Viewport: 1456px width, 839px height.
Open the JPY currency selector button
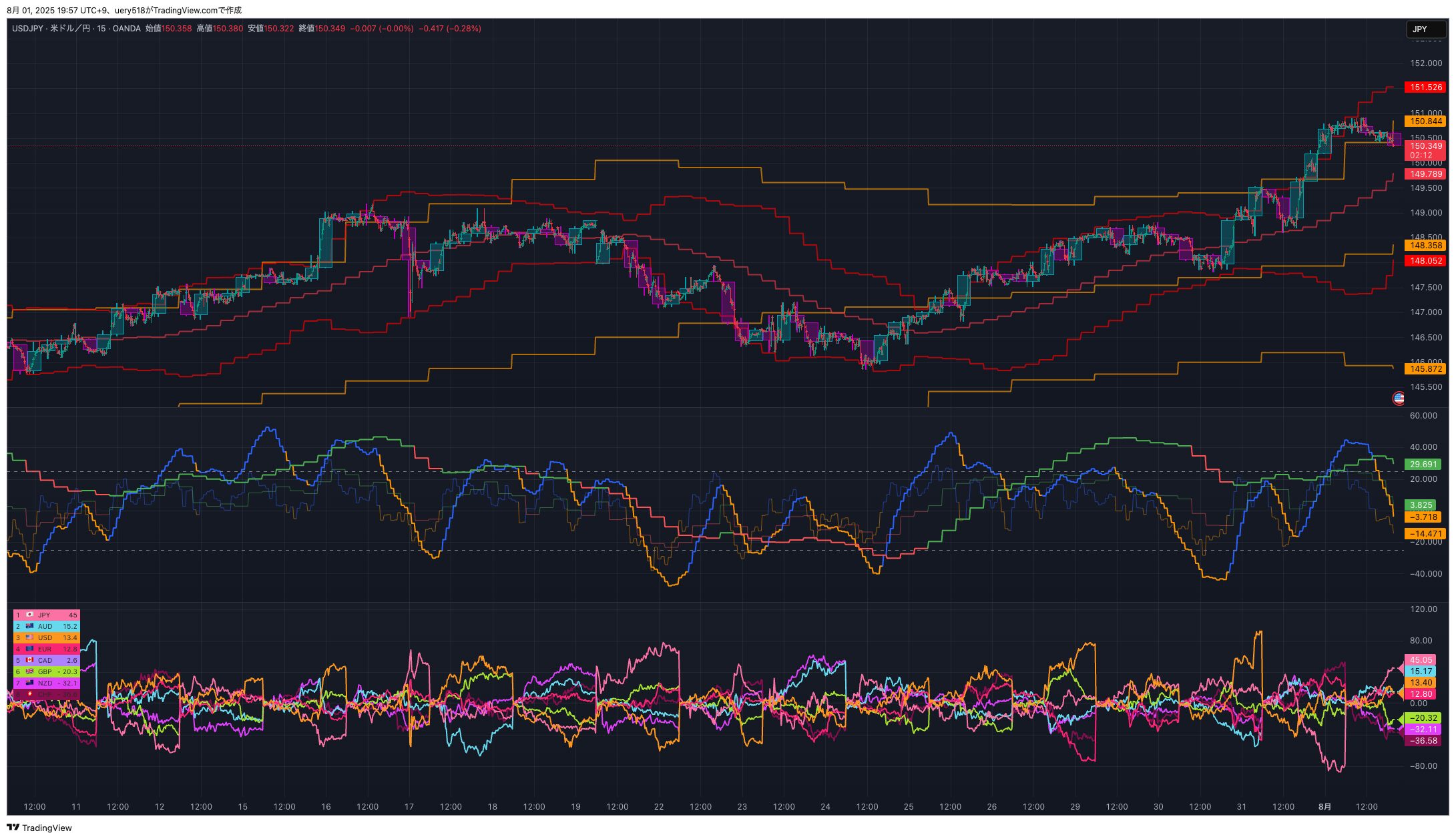point(1425,29)
